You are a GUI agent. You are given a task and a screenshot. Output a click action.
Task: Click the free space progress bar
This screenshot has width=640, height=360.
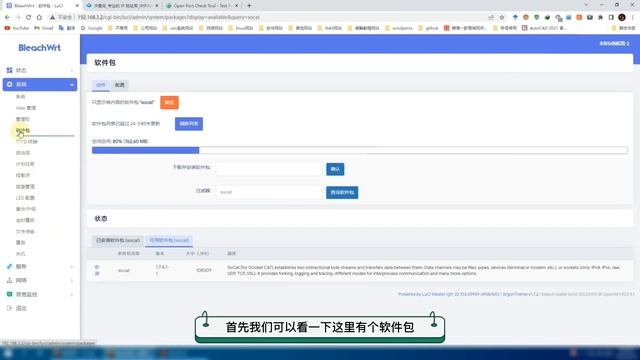(360, 150)
